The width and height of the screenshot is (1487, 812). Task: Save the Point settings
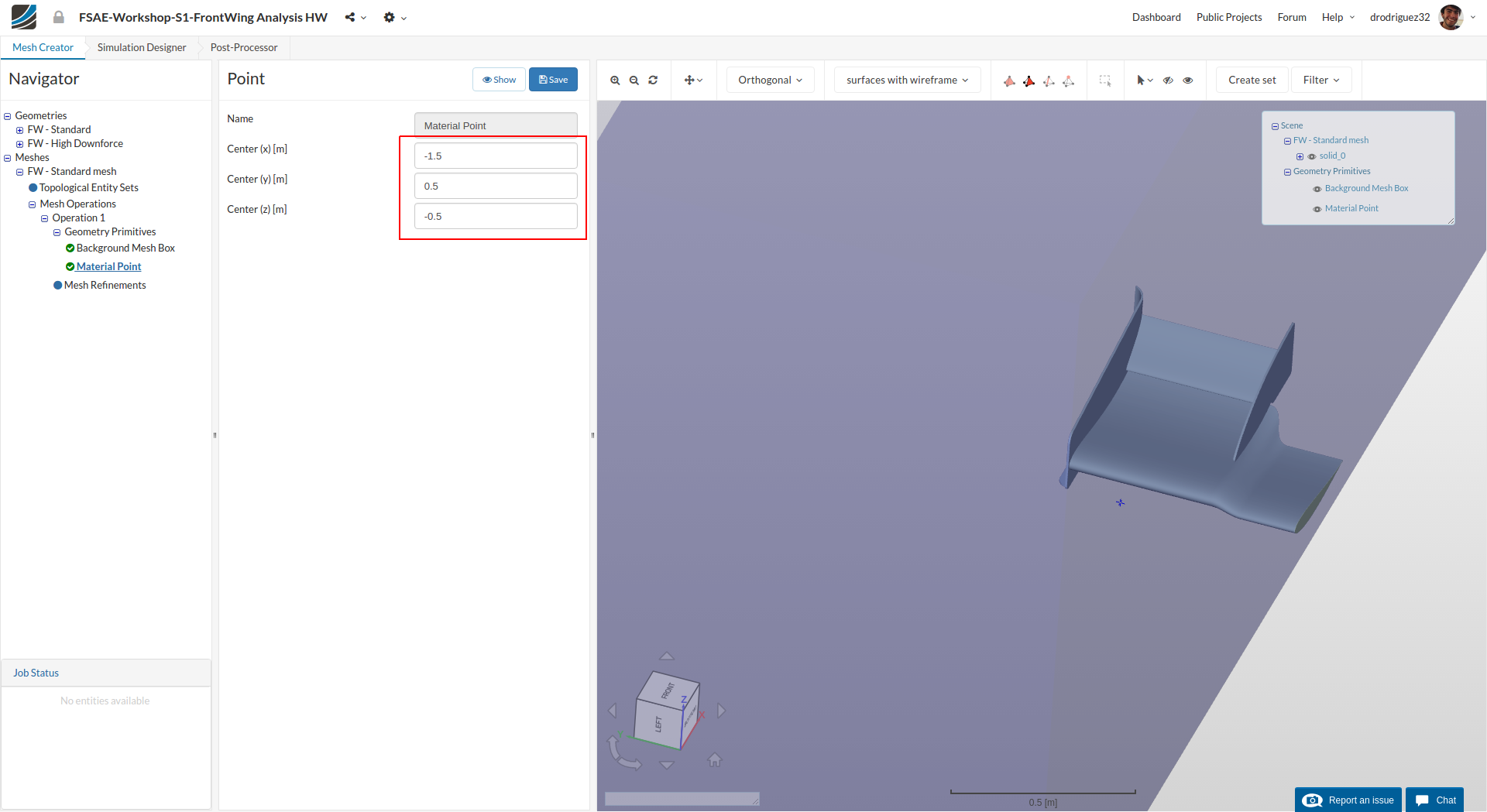tap(553, 80)
